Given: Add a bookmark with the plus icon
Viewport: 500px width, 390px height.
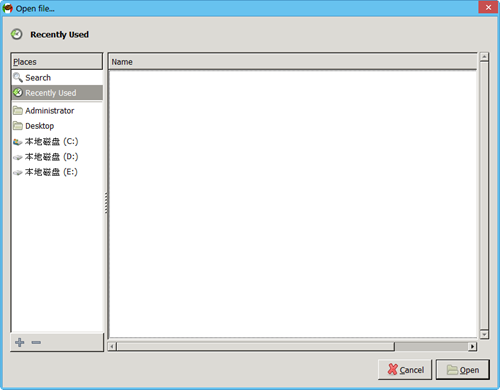Looking at the screenshot, I should pos(20,342).
